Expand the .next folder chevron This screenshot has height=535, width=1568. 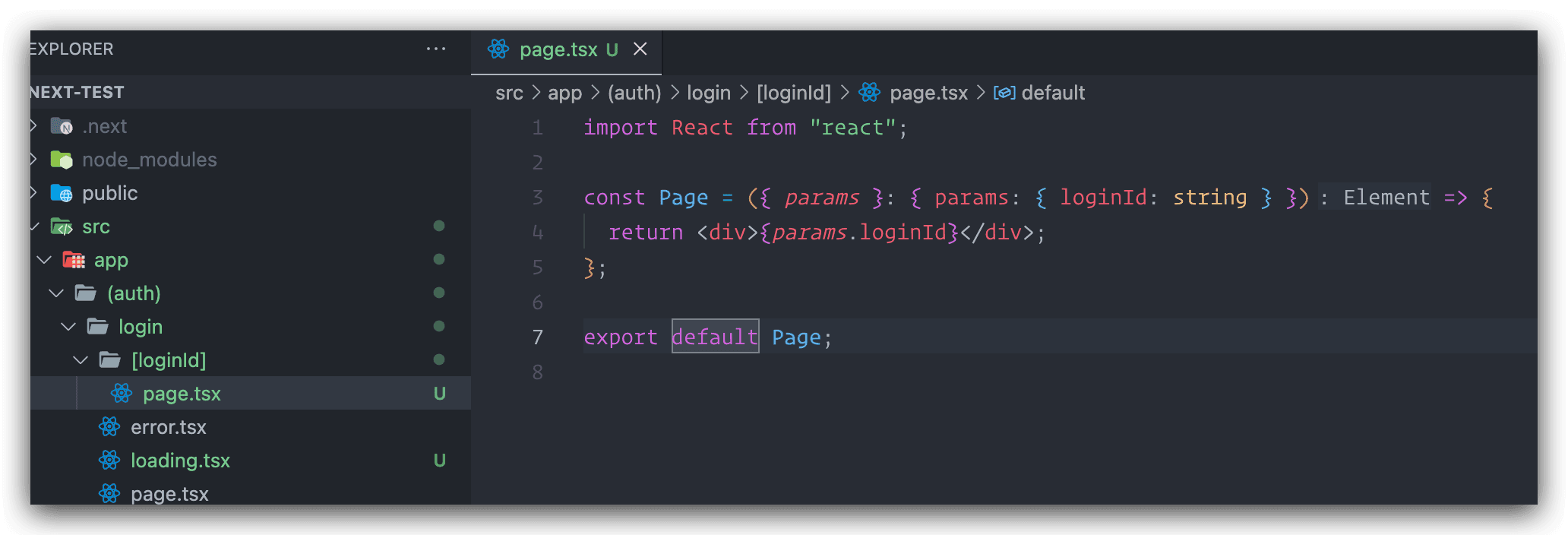pos(33,126)
